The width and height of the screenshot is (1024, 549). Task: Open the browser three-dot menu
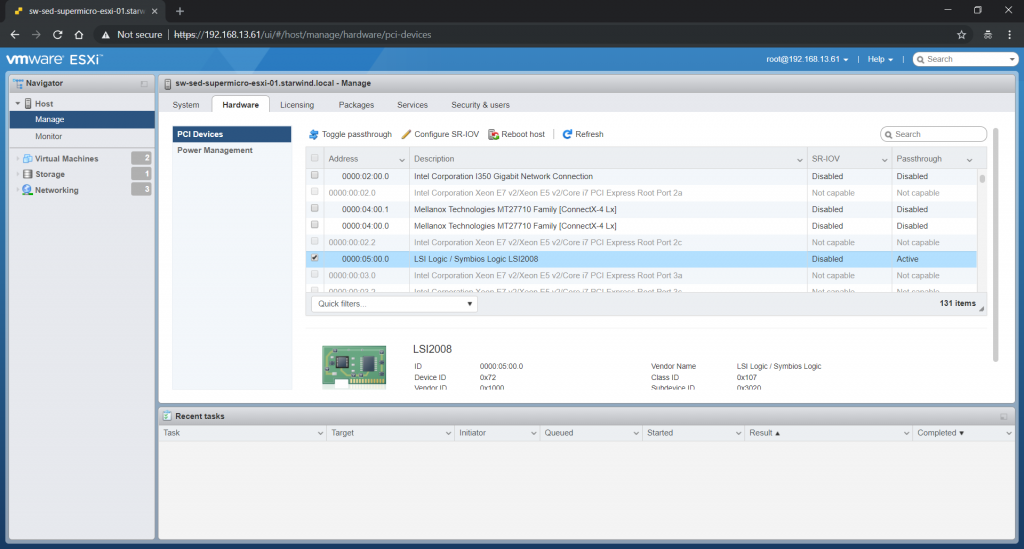point(1010,35)
